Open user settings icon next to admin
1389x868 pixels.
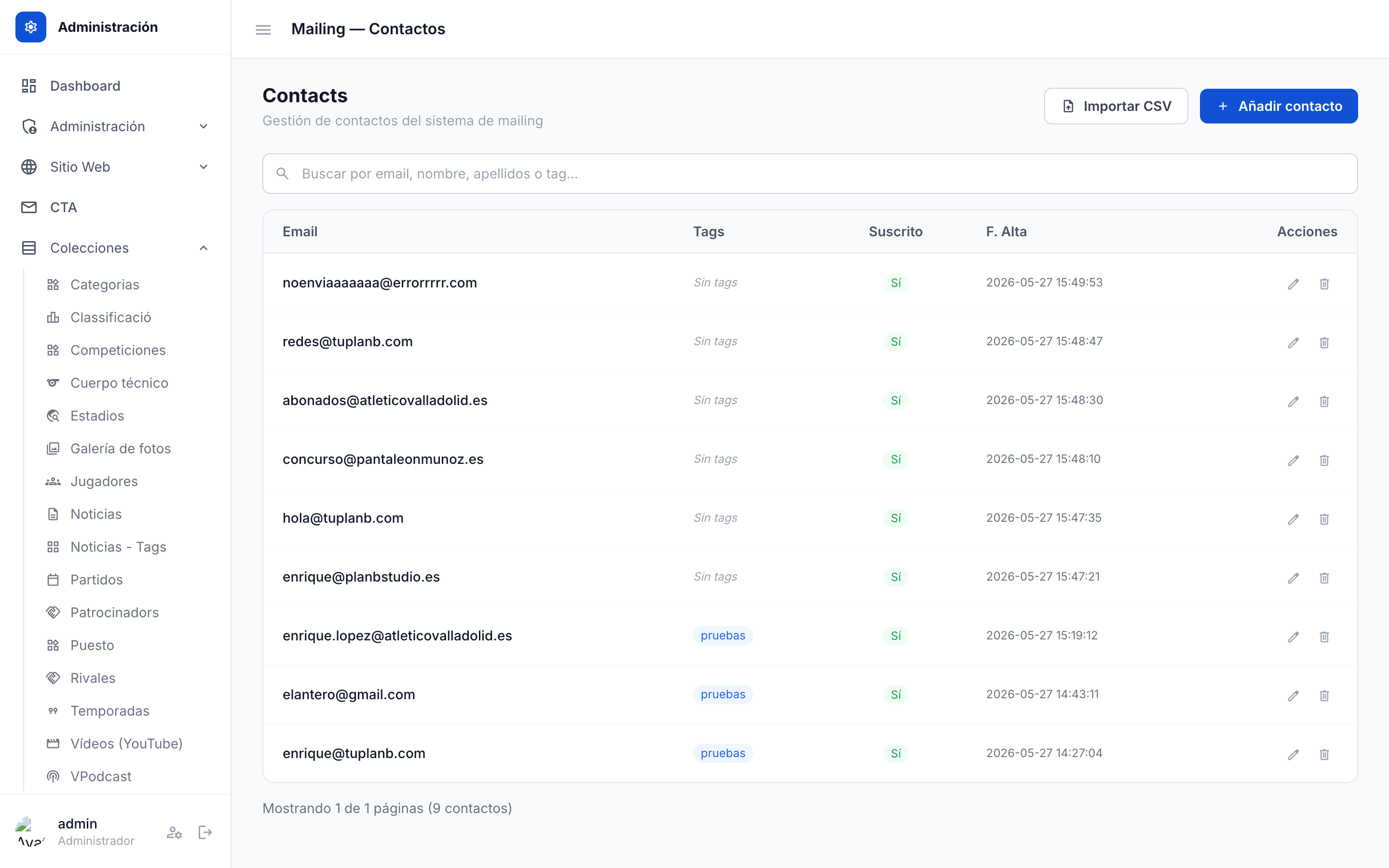tap(175, 832)
